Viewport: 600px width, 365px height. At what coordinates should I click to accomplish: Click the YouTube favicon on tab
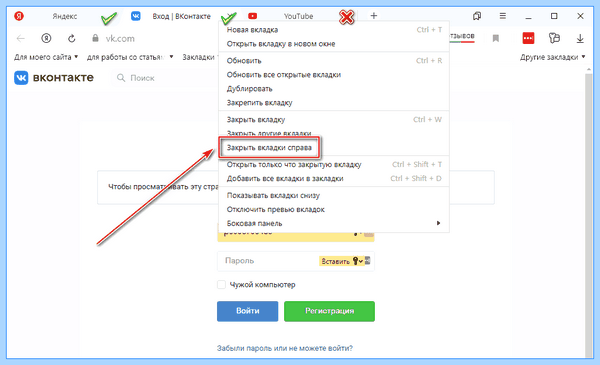point(252,16)
